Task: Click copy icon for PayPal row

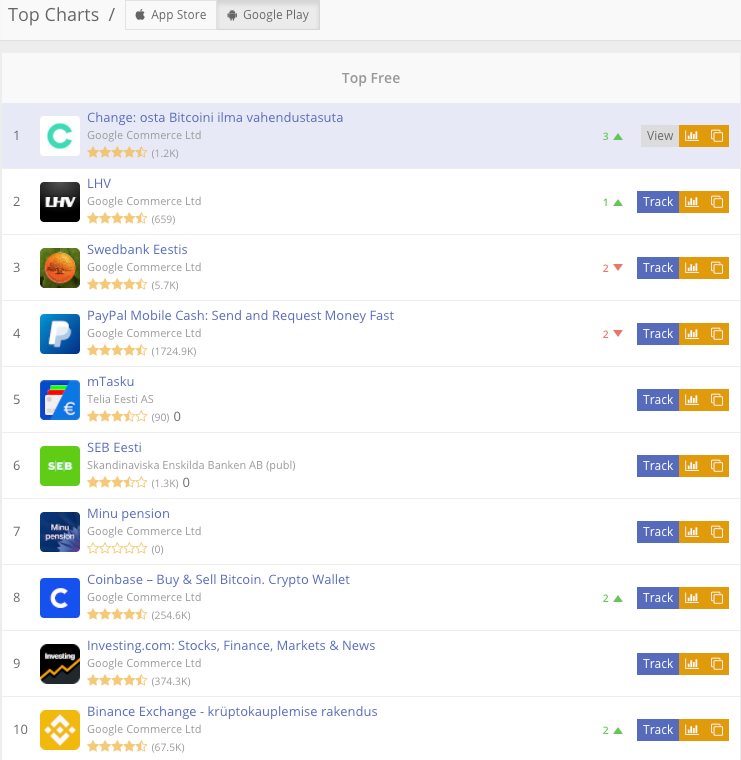Action: [717, 333]
